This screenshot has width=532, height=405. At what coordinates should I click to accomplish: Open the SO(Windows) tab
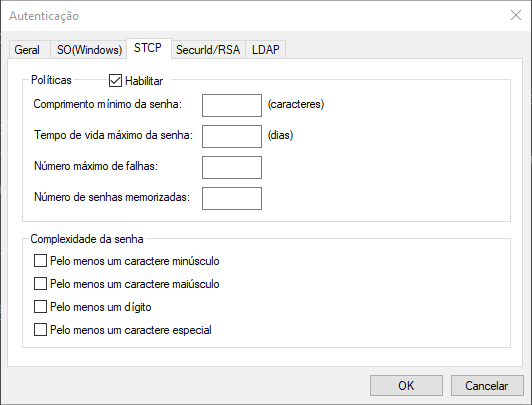89,50
